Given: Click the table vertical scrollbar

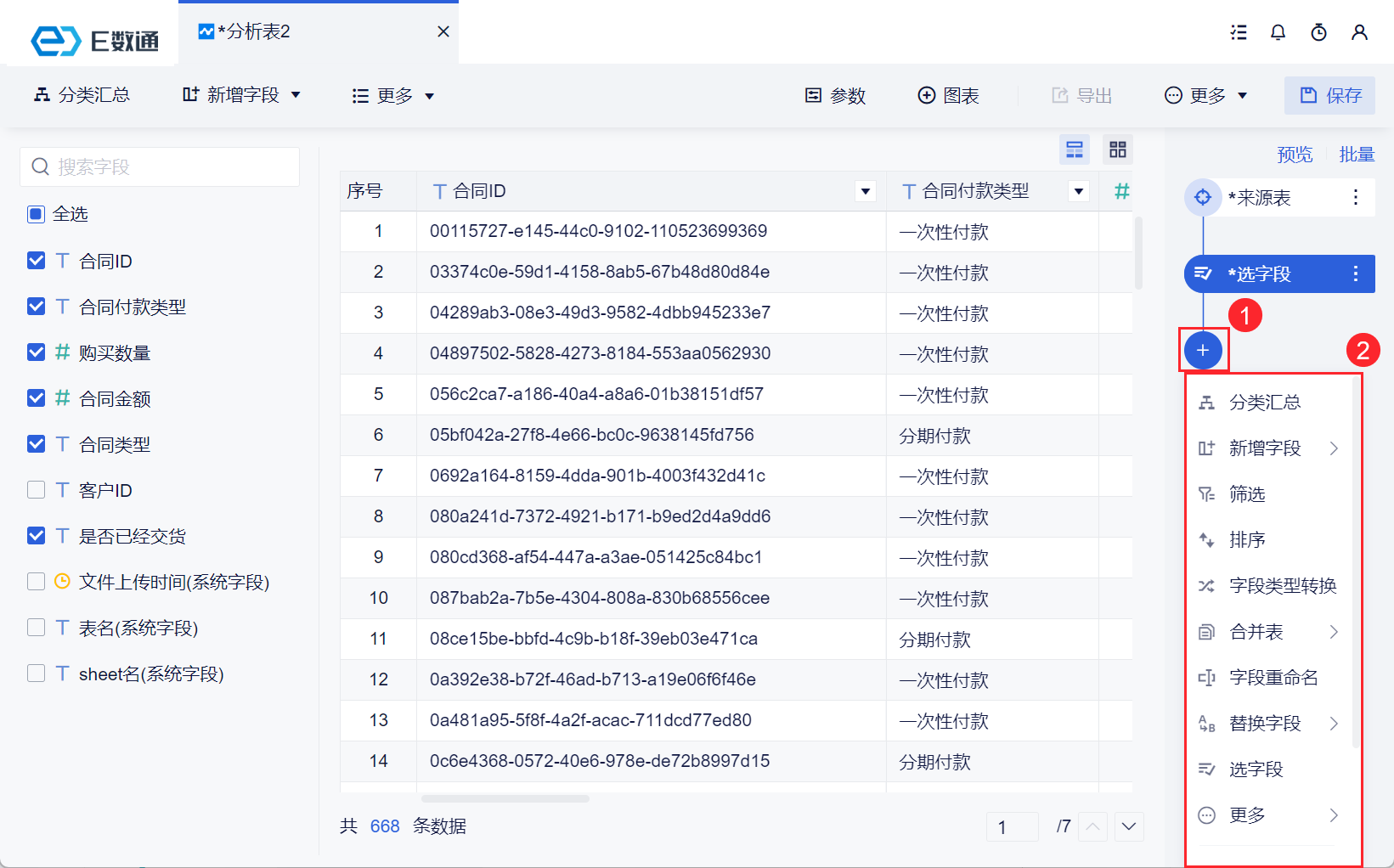Looking at the screenshot, I should [1138, 252].
